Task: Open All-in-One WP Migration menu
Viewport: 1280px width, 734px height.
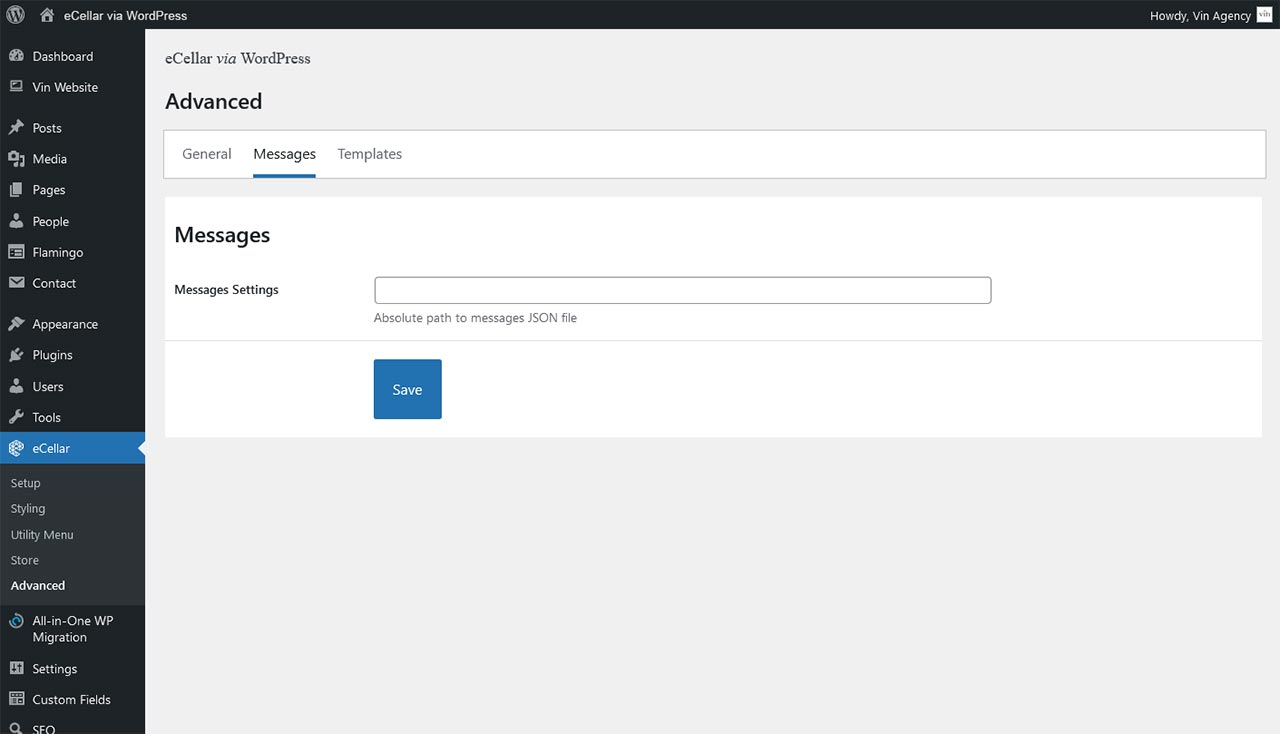Action: (x=72, y=629)
